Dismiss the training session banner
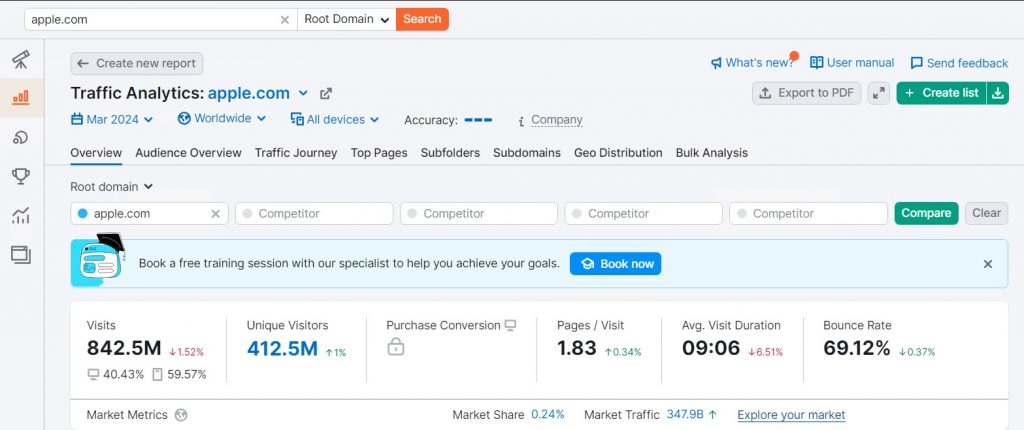The image size is (1024, 430). pos(988,264)
